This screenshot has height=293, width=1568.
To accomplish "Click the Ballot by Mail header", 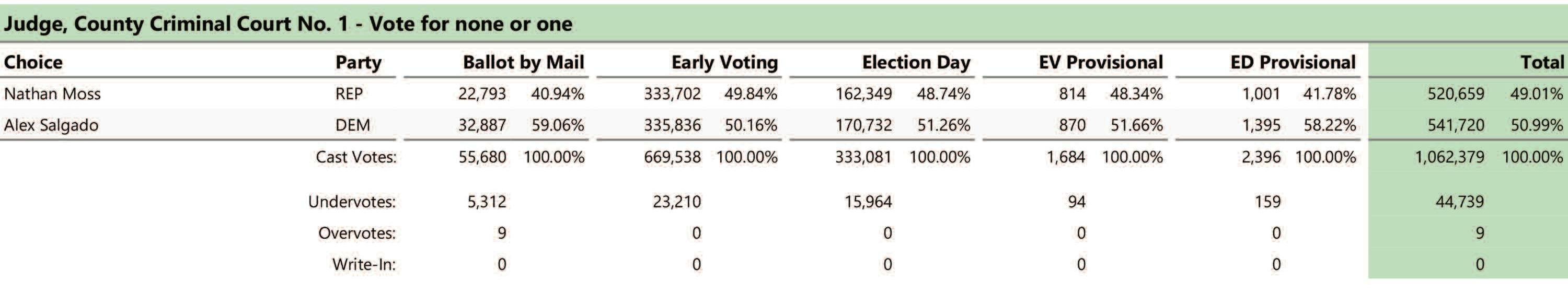I will coord(524,62).
